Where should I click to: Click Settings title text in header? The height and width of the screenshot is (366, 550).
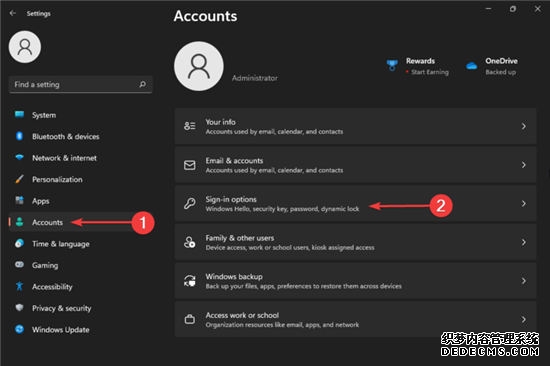pyautogui.click(x=39, y=13)
